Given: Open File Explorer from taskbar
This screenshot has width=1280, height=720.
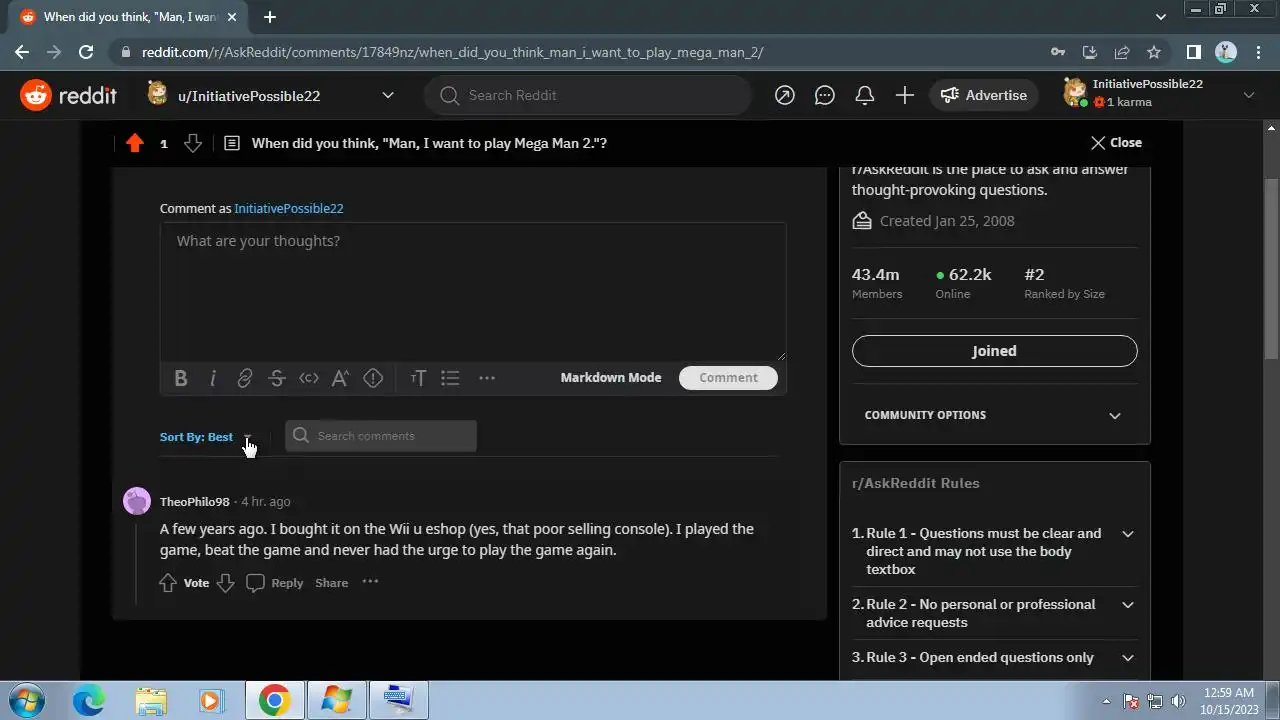Looking at the screenshot, I should 151,701.
